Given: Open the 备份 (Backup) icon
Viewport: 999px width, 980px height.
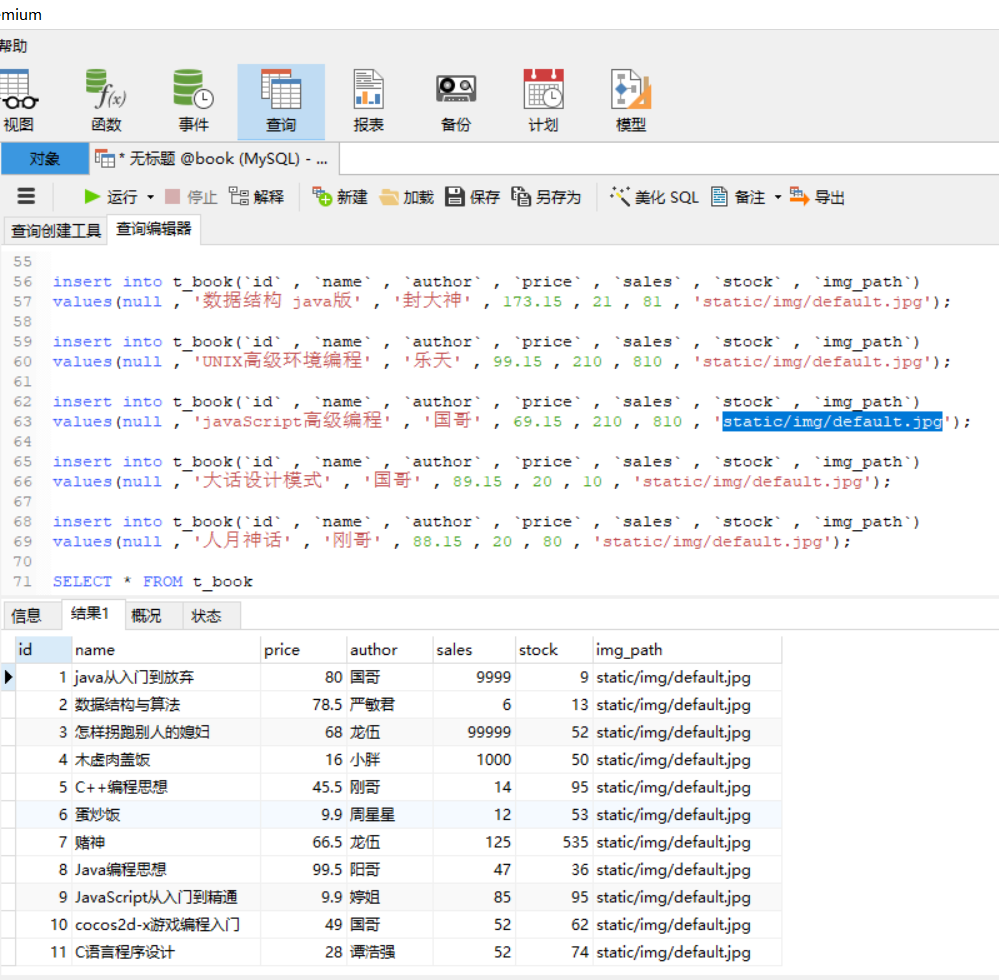Looking at the screenshot, I should [x=456, y=101].
